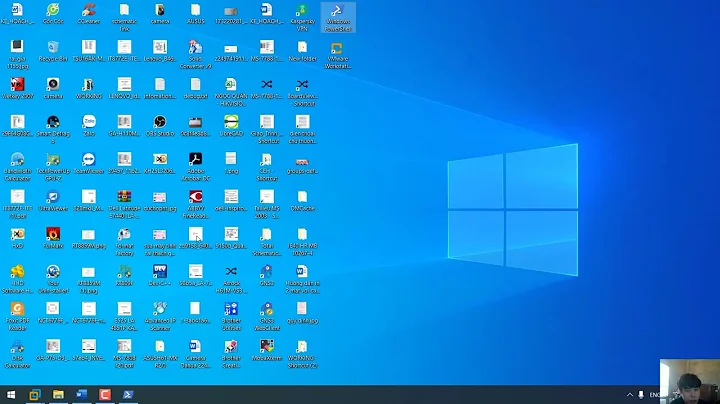Open Camtasia from the taskbar
Viewport: 720px width, 404px height.
105,394
